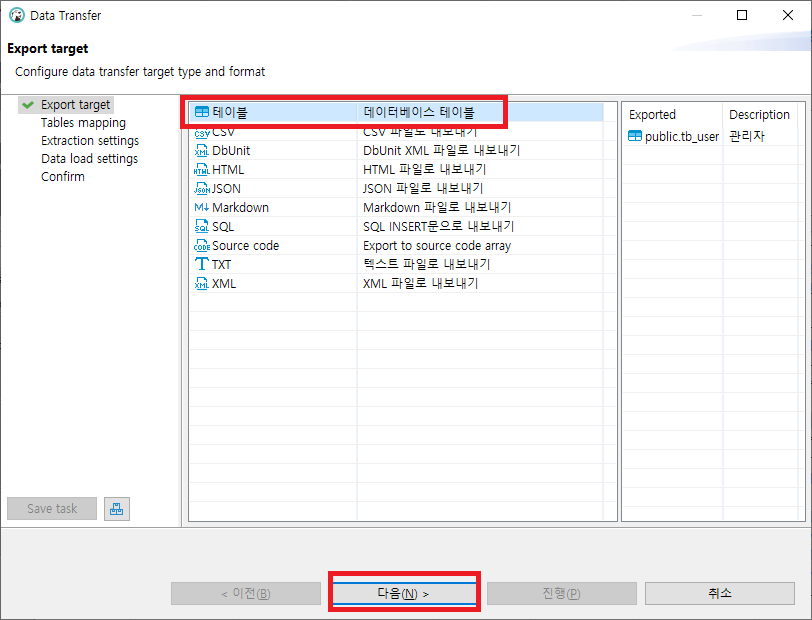
Task: Click the save icon next to Save task
Action: tap(116, 509)
